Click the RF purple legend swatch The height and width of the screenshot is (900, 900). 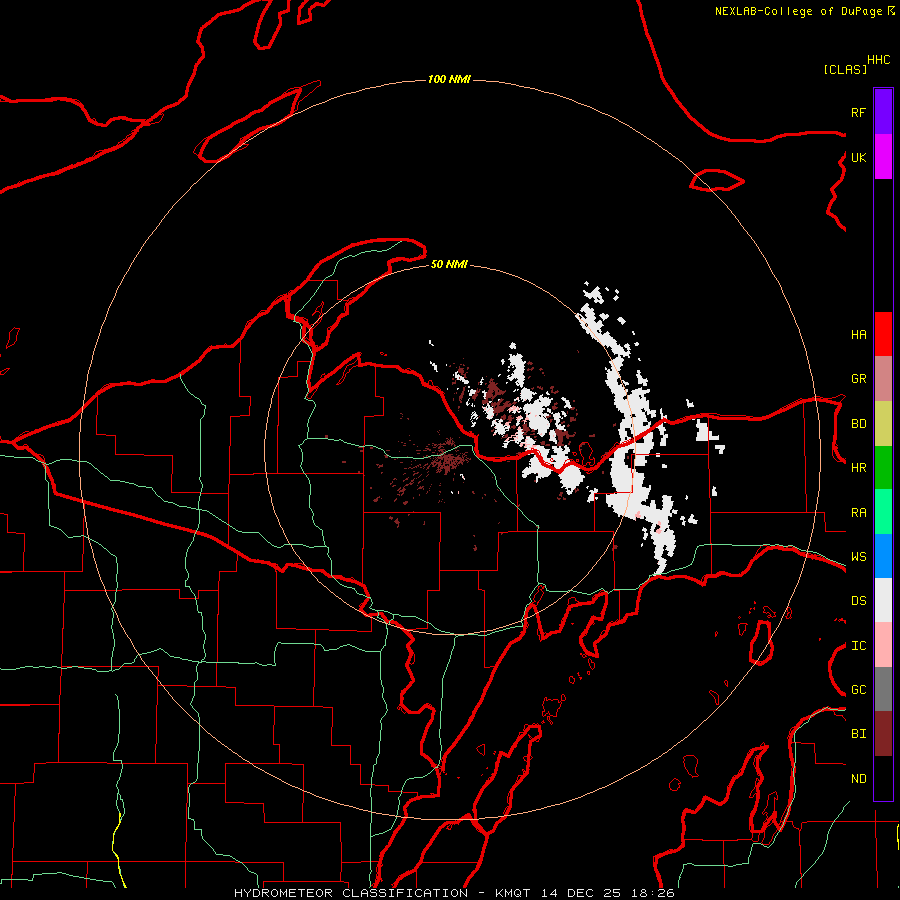(x=883, y=112)
